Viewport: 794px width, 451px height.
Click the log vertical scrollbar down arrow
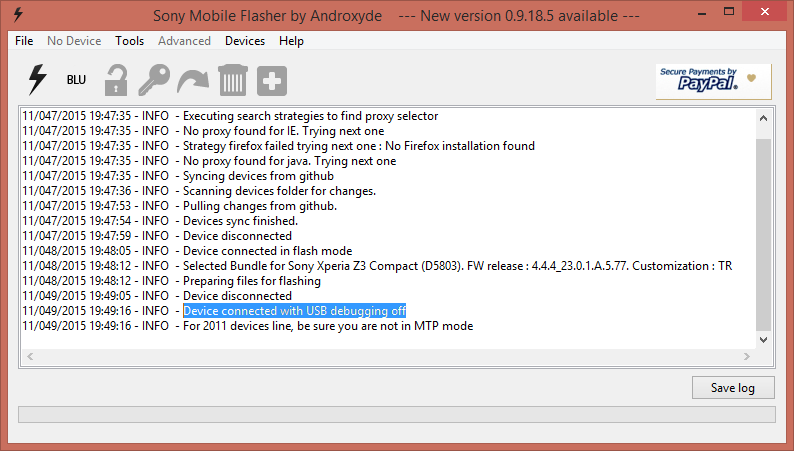click(763, 340)
